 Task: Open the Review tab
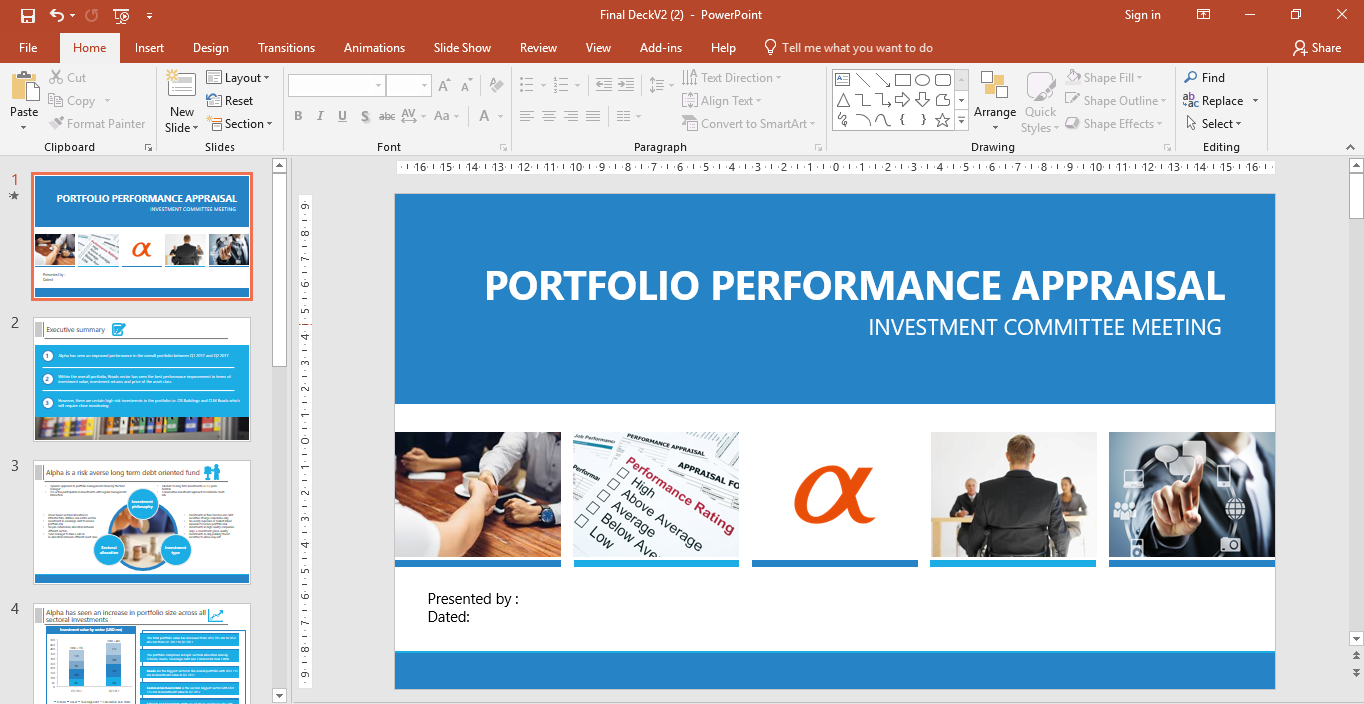[538, 48]
